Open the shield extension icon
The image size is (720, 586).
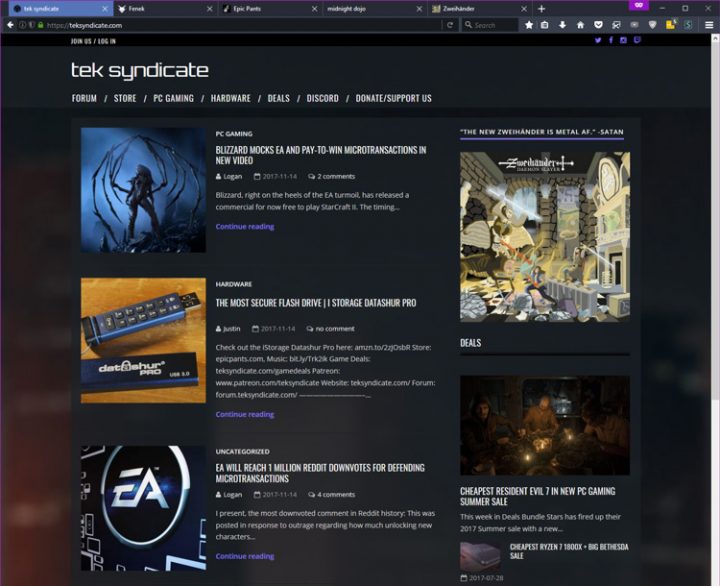tap(652, 25)
